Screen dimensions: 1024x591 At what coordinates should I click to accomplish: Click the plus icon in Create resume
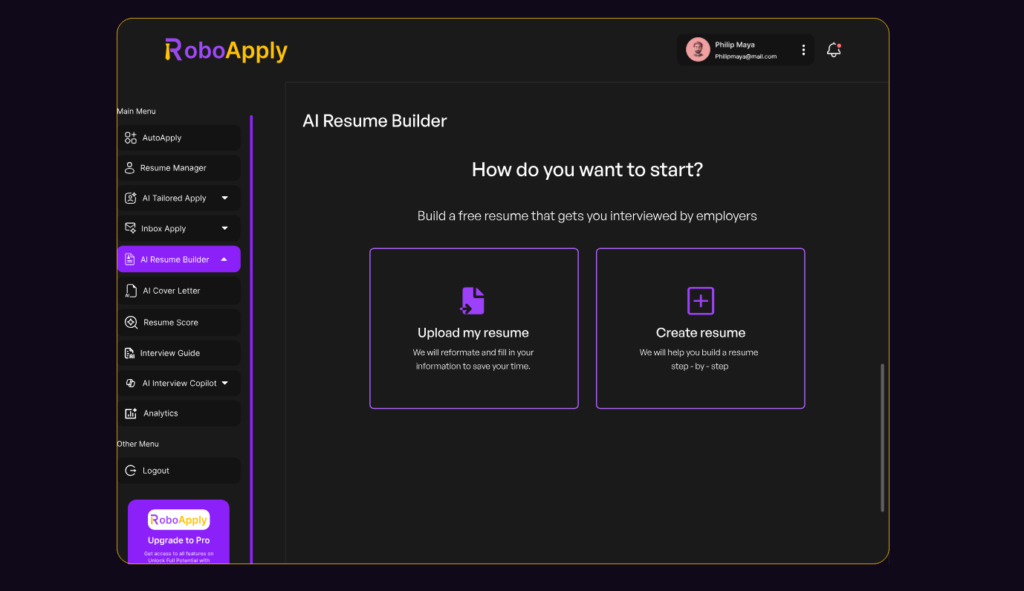pos(700,300)
